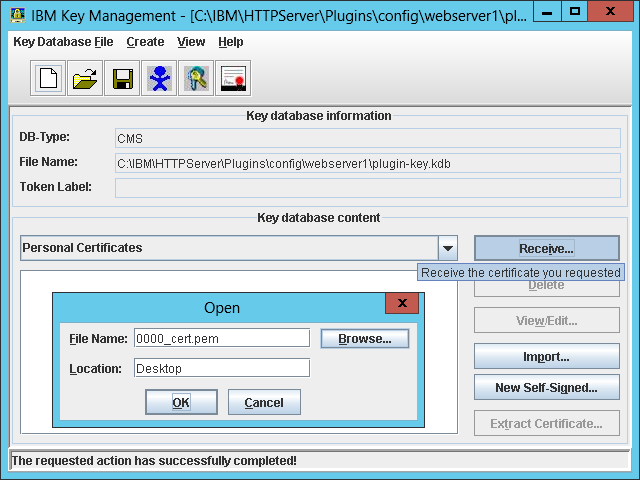
Task: Expand the Personal Certificates dropdown arrow
Action: tap(448, 248)
